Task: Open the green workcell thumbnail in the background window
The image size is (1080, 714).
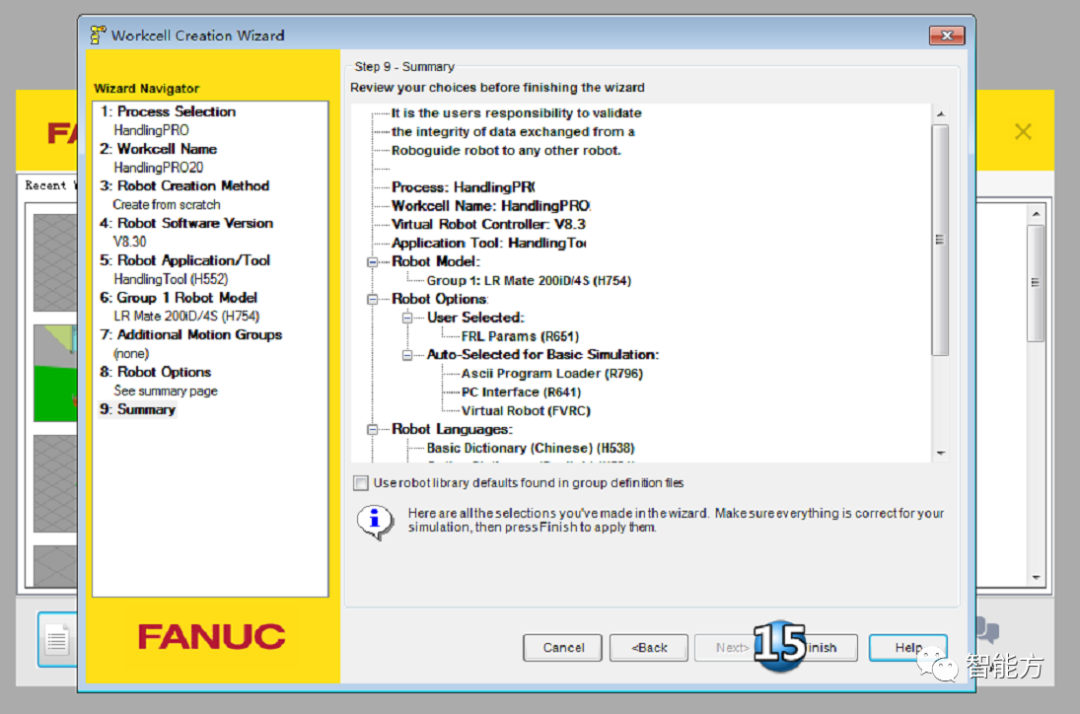Action: click(x=55, y=373)
